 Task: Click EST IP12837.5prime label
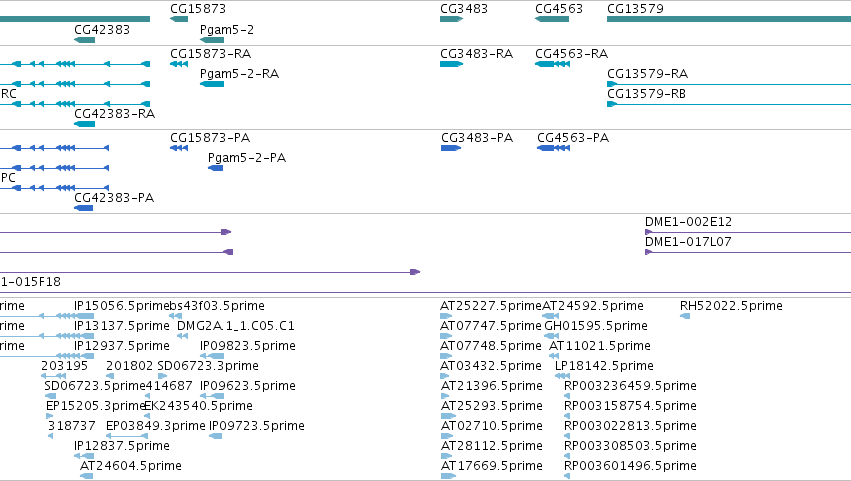pos(122,446)
